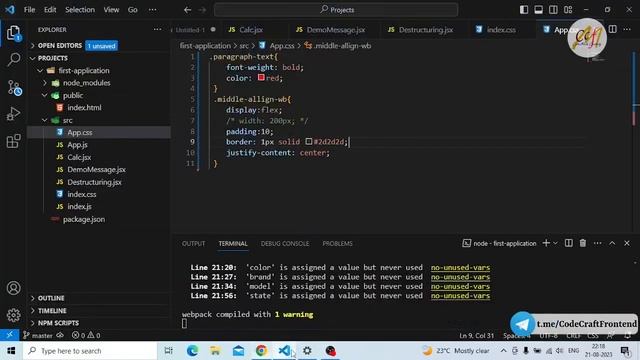Switch to the Destructuring.jsx tab
This screenshot has width=640, height=360.
pos(426,29)
